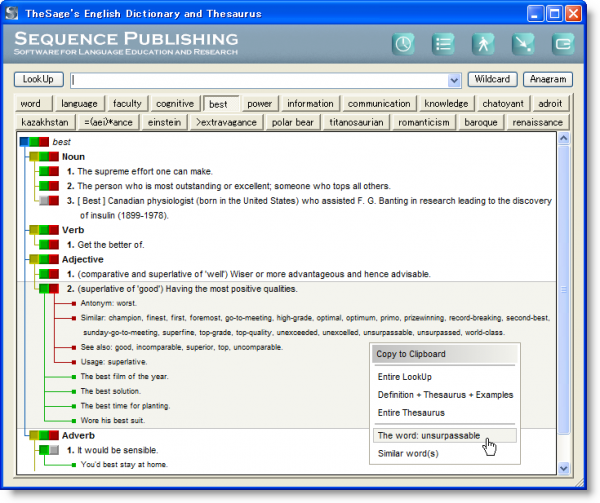Focus the word lookup text field
Screen dimensions: 600x503
pos(259,80)
